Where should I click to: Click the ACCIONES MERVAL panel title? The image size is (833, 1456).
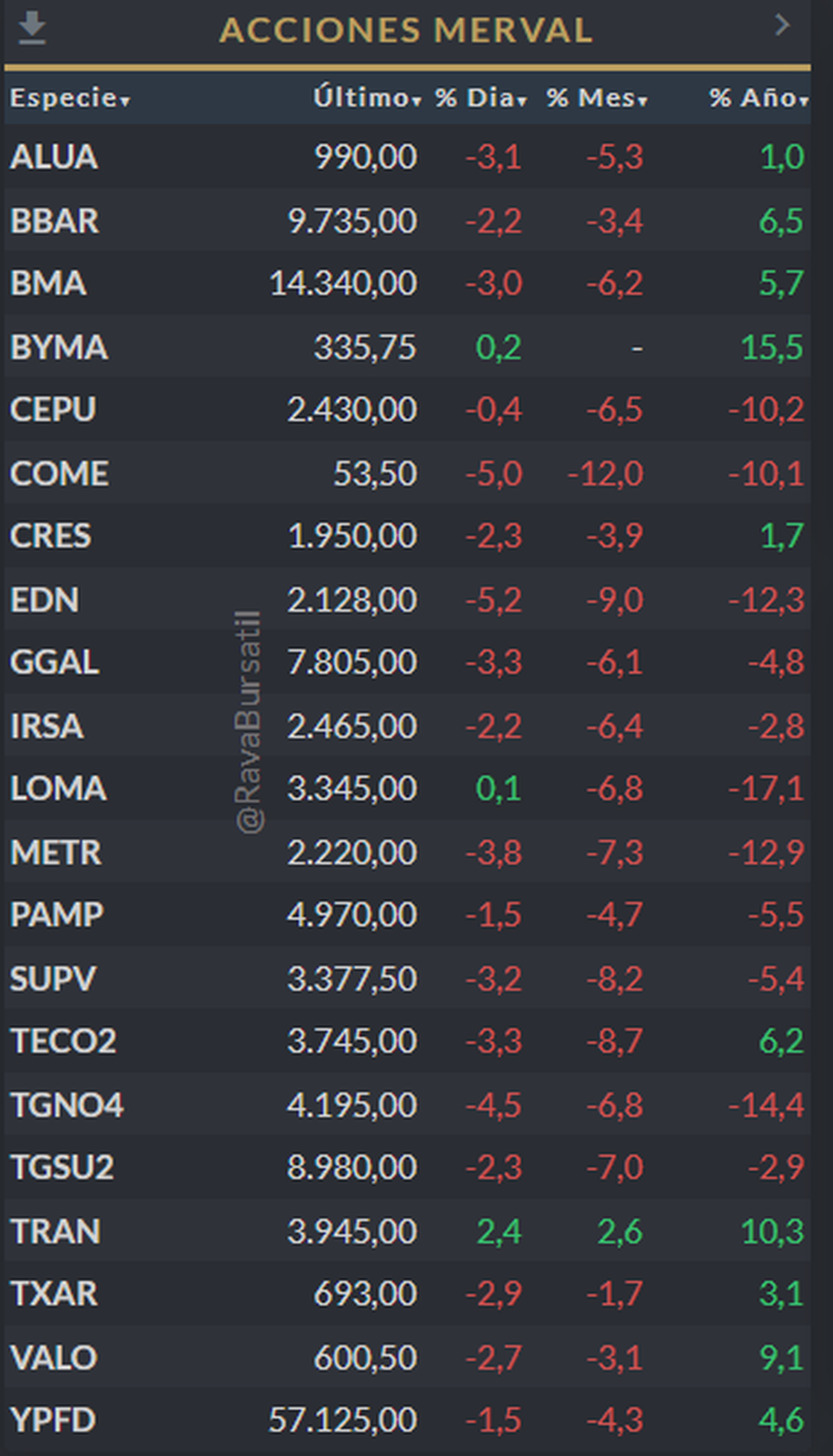(x=406, y=31)
